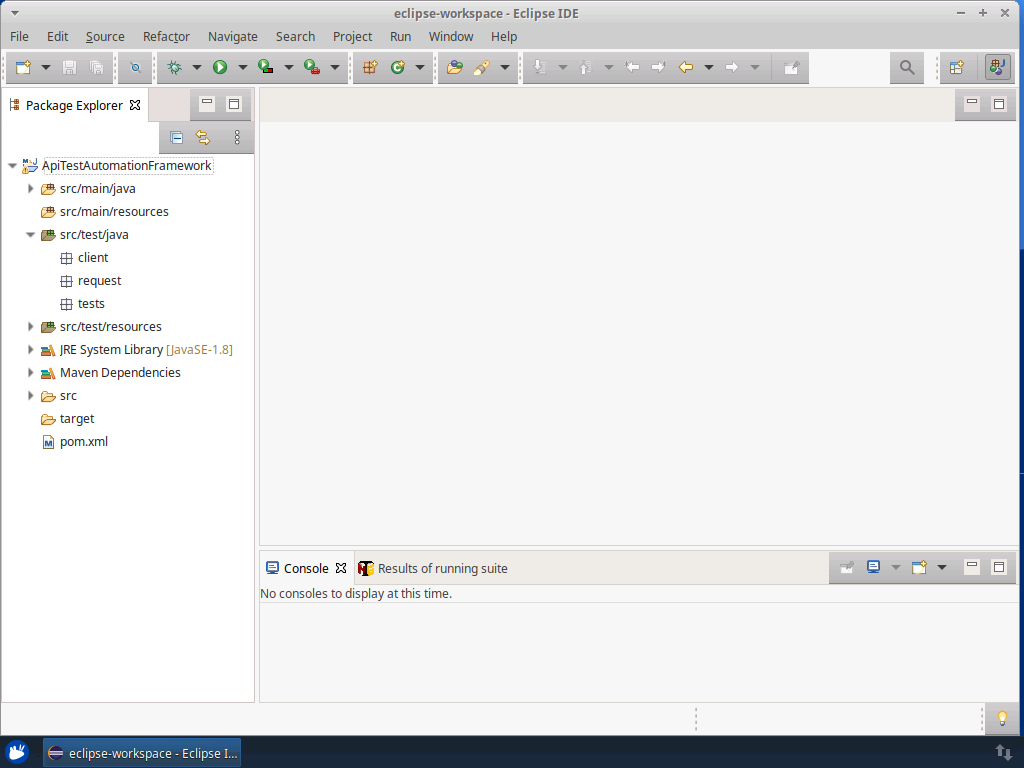Select the src/main/resources folder
1024x768 pixels.
click(x=114, y=212)
